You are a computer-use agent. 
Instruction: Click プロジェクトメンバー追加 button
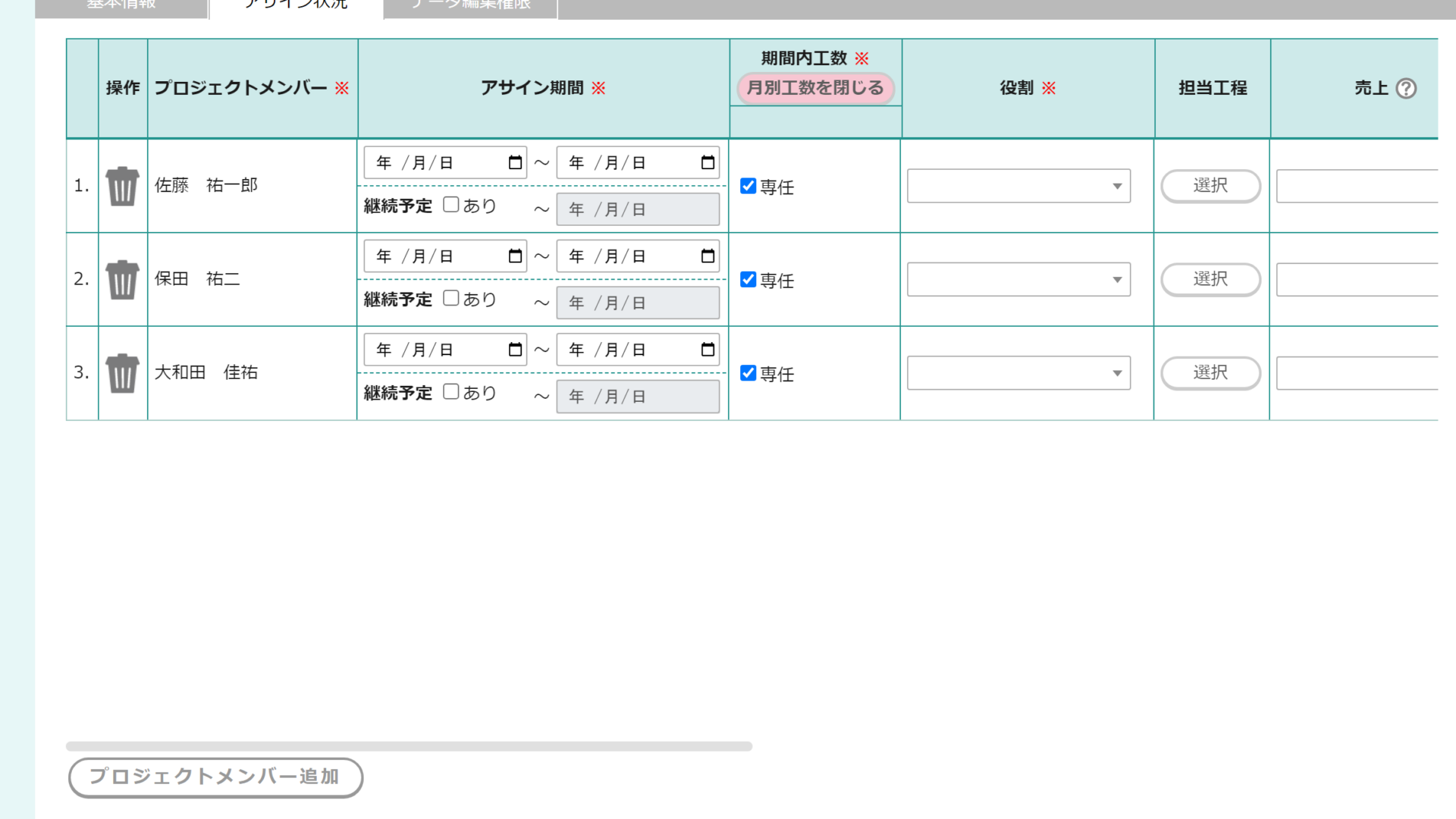[x=215, y=777]
